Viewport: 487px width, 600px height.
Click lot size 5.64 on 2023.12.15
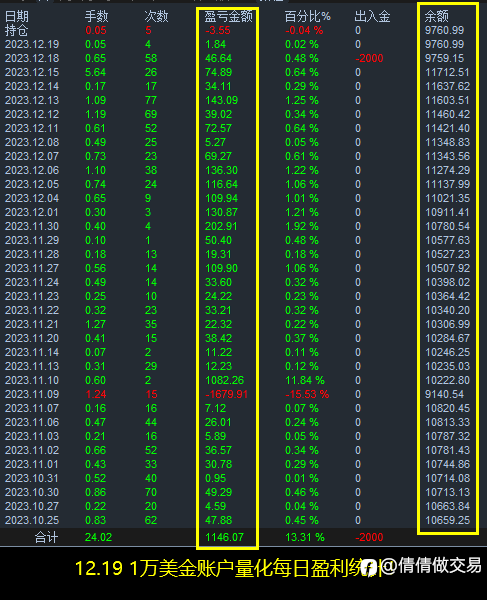coord(95,72)
